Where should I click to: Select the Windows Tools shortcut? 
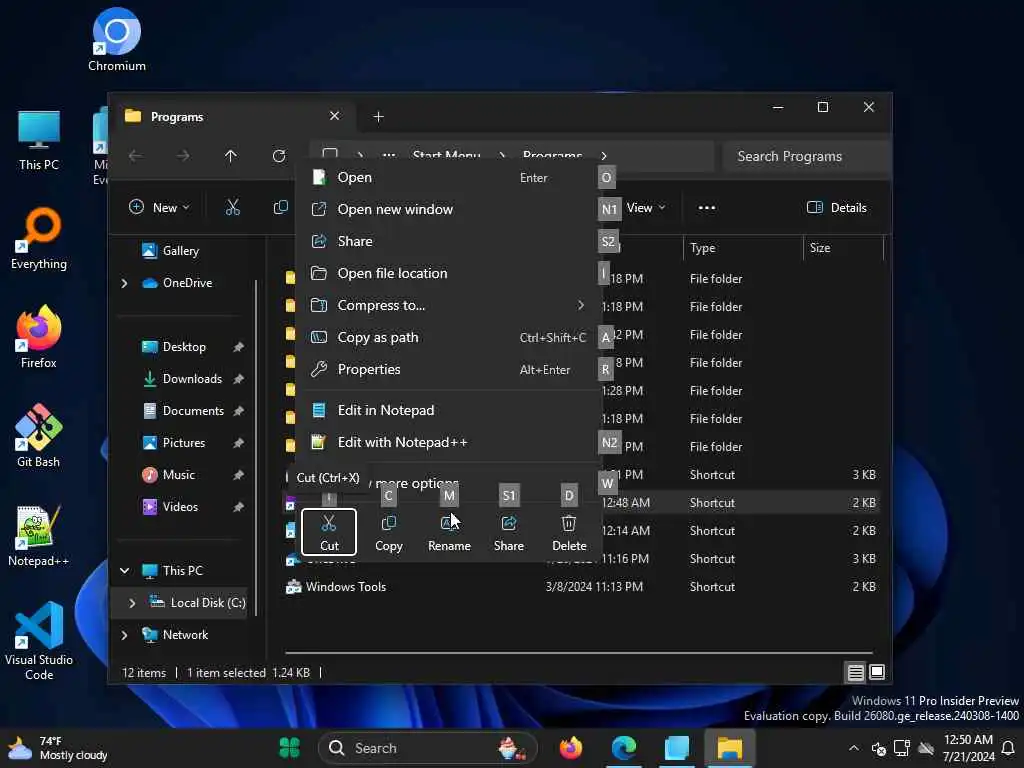click(x=345, y=586)
